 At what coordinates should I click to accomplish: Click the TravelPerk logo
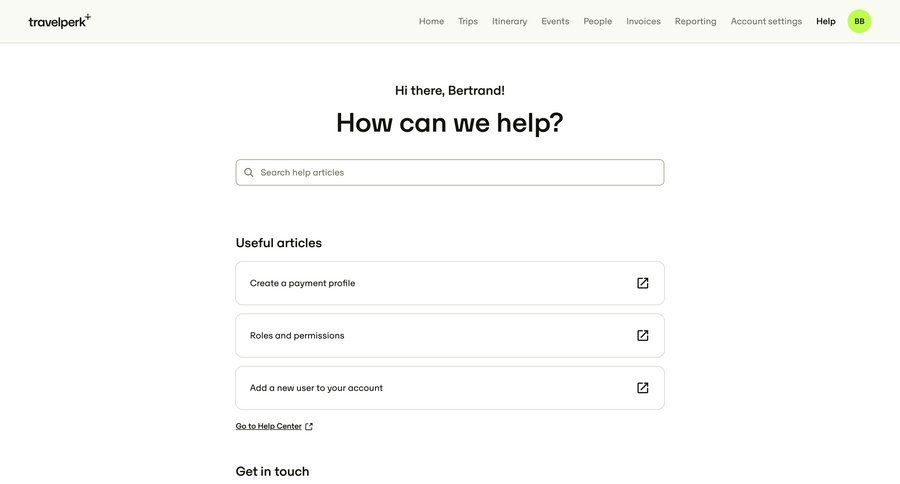(59, 21)
